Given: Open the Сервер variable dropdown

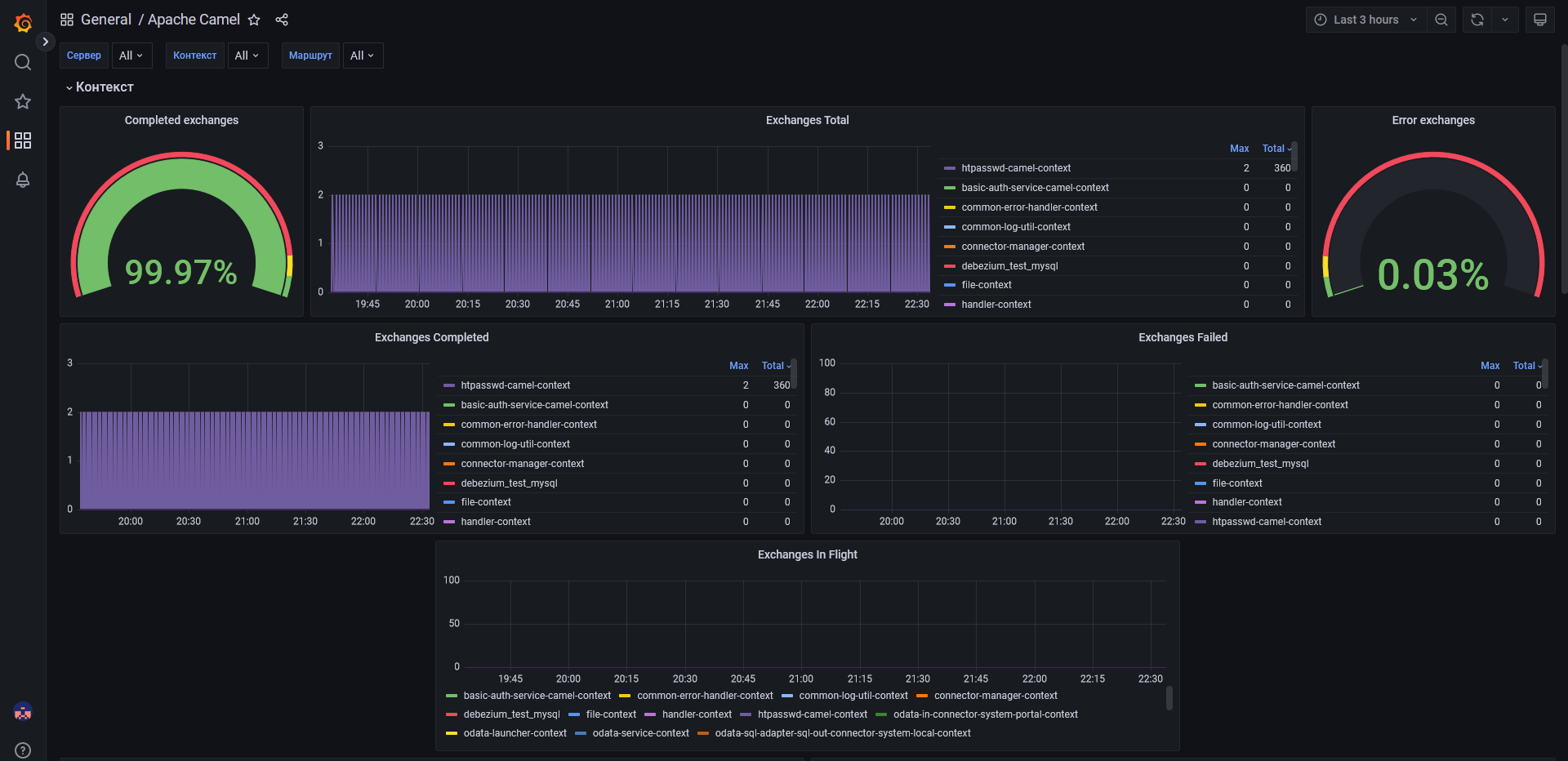Looking at the screenshot, I should point(131,56).
